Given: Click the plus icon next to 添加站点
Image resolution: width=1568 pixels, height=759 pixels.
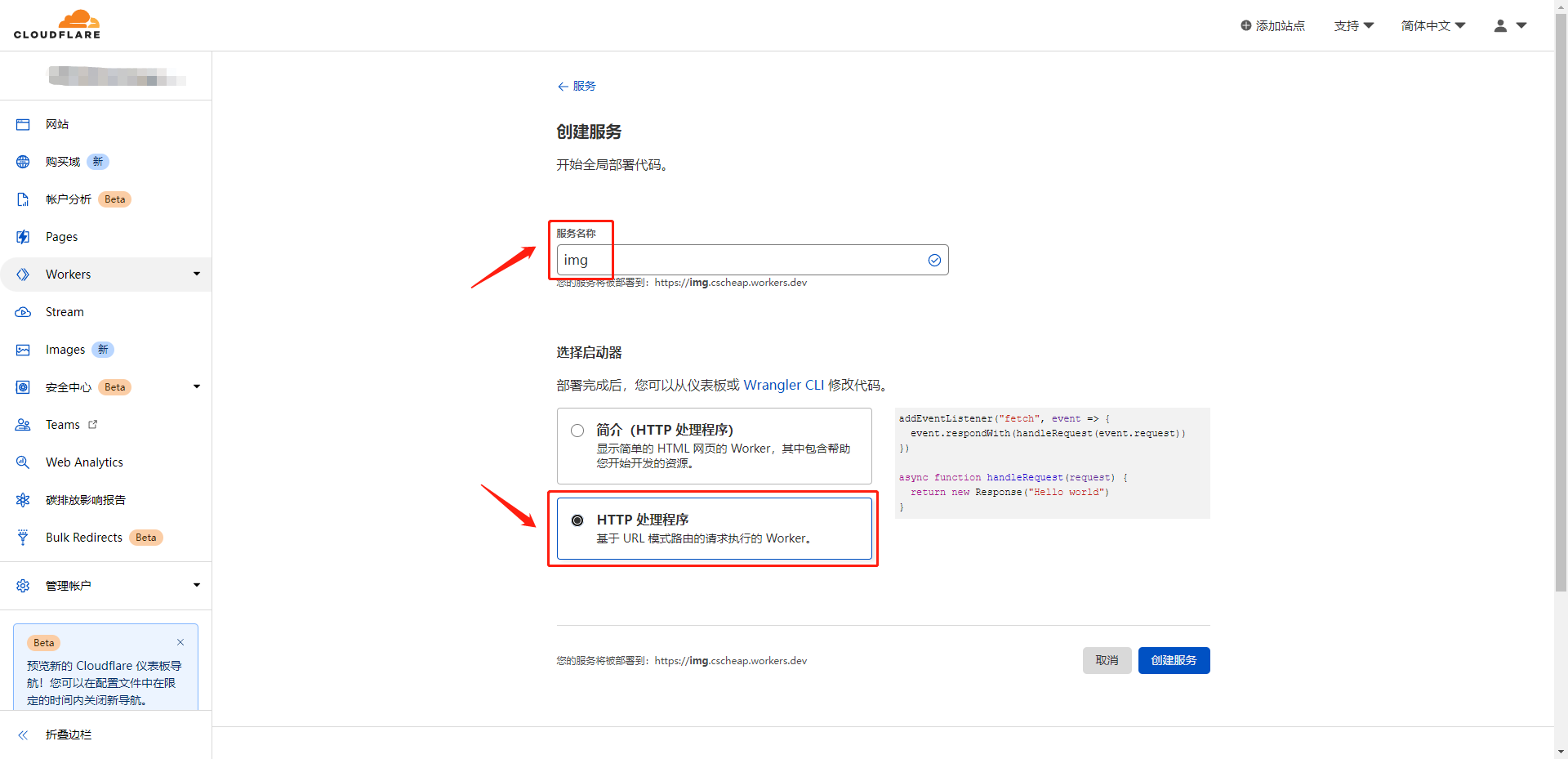Looking at the screenshot, I should pos(1246,25).
